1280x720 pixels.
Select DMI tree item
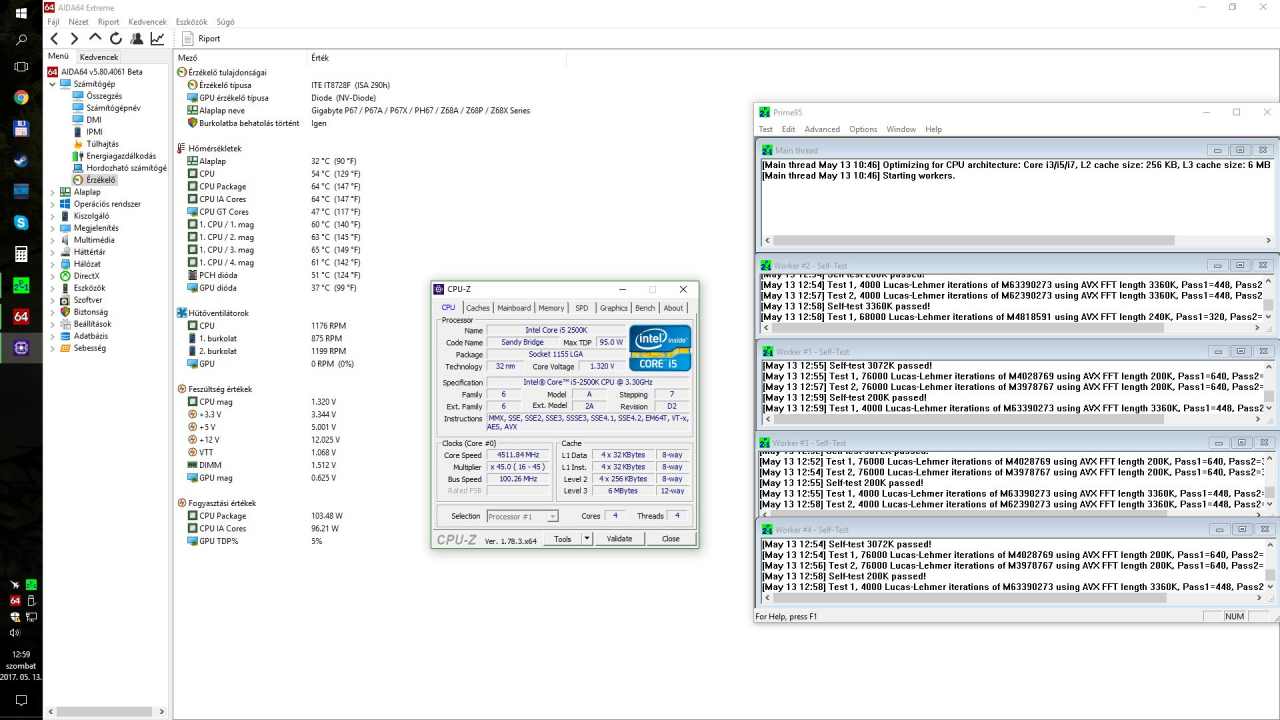coord(93,120)
